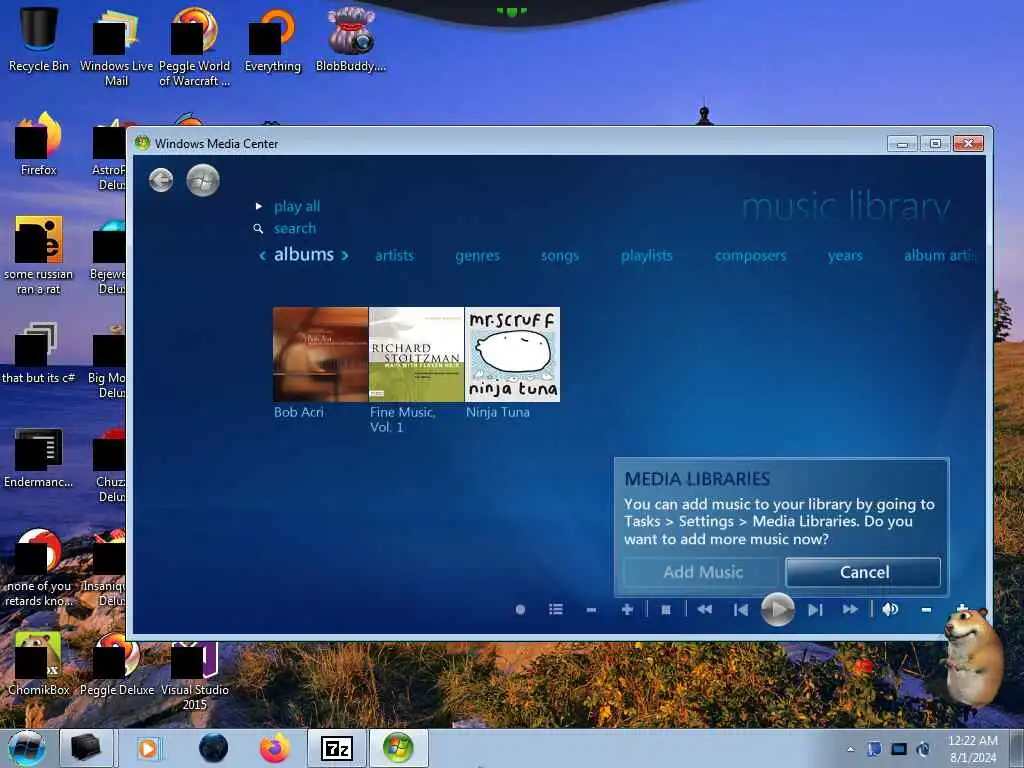Image resolution: width=1024 pixels, height=768 pixels.
Task: Skip to previous track
Action: [741, 610]
